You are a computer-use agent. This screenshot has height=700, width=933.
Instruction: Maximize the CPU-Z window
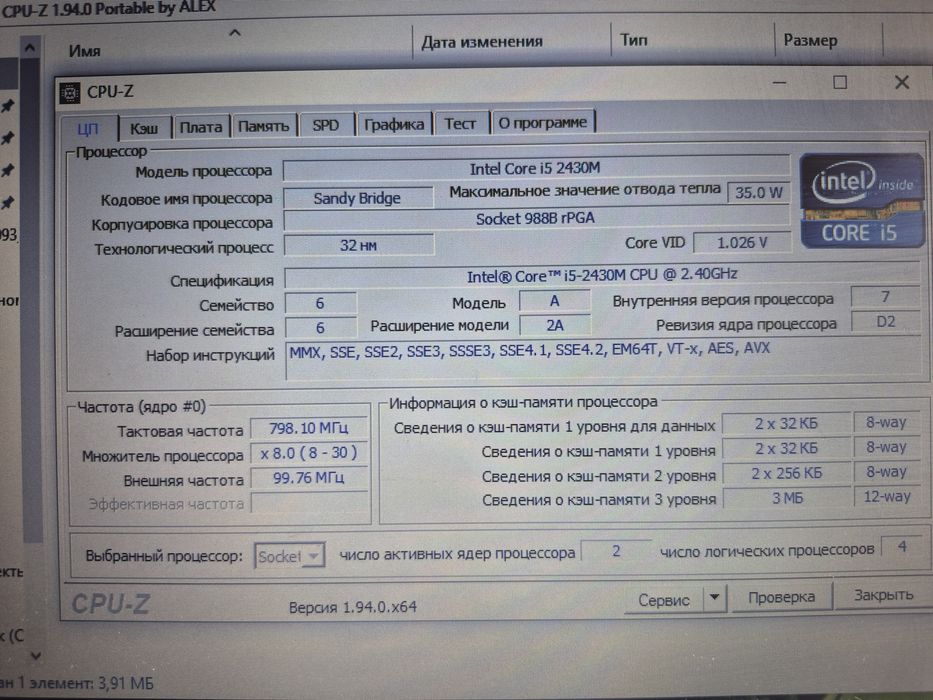point(840,82)
